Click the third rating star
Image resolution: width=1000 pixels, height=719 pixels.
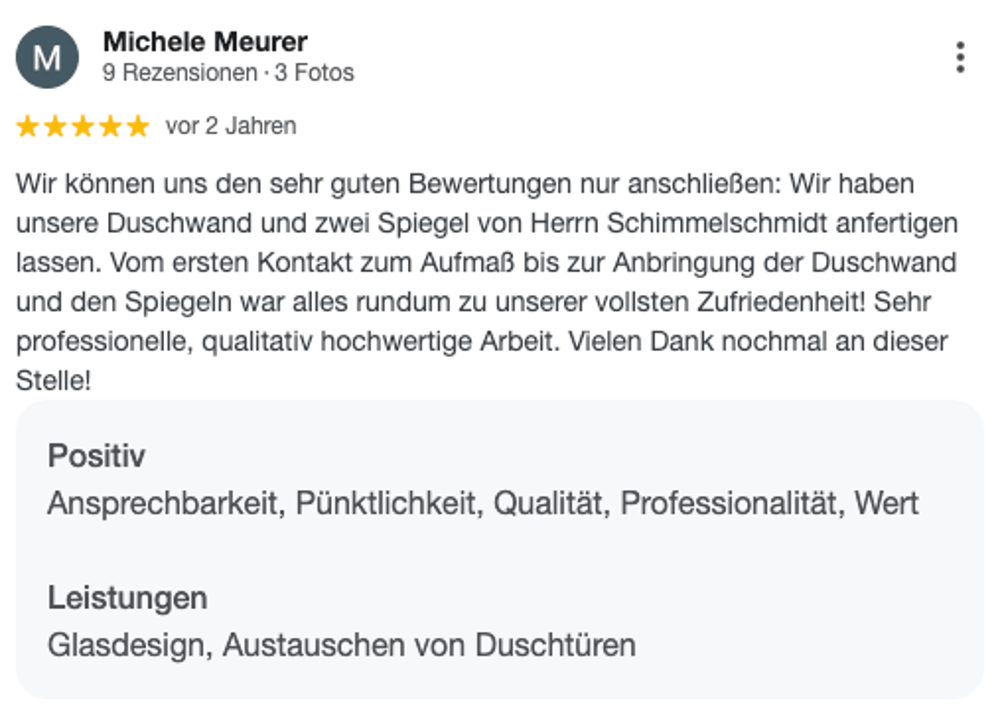tap(83, 126)
